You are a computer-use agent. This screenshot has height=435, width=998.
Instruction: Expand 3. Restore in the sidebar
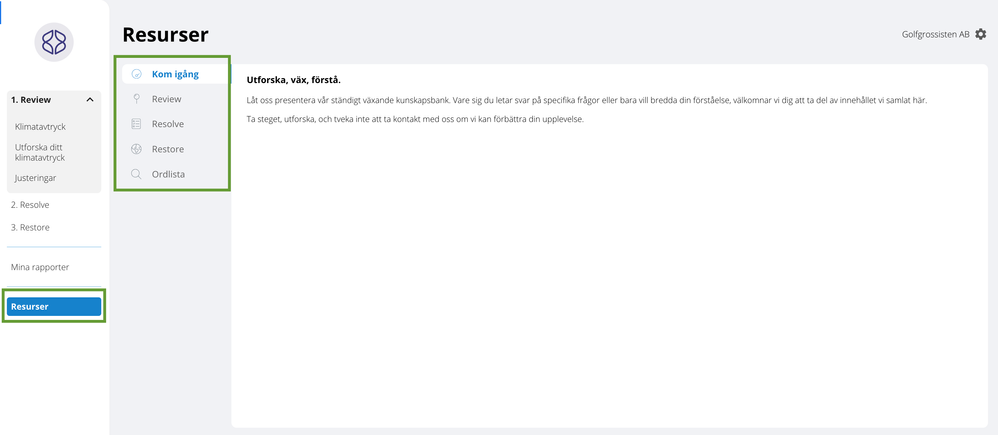pyautogui.click(x=30, y=227)
